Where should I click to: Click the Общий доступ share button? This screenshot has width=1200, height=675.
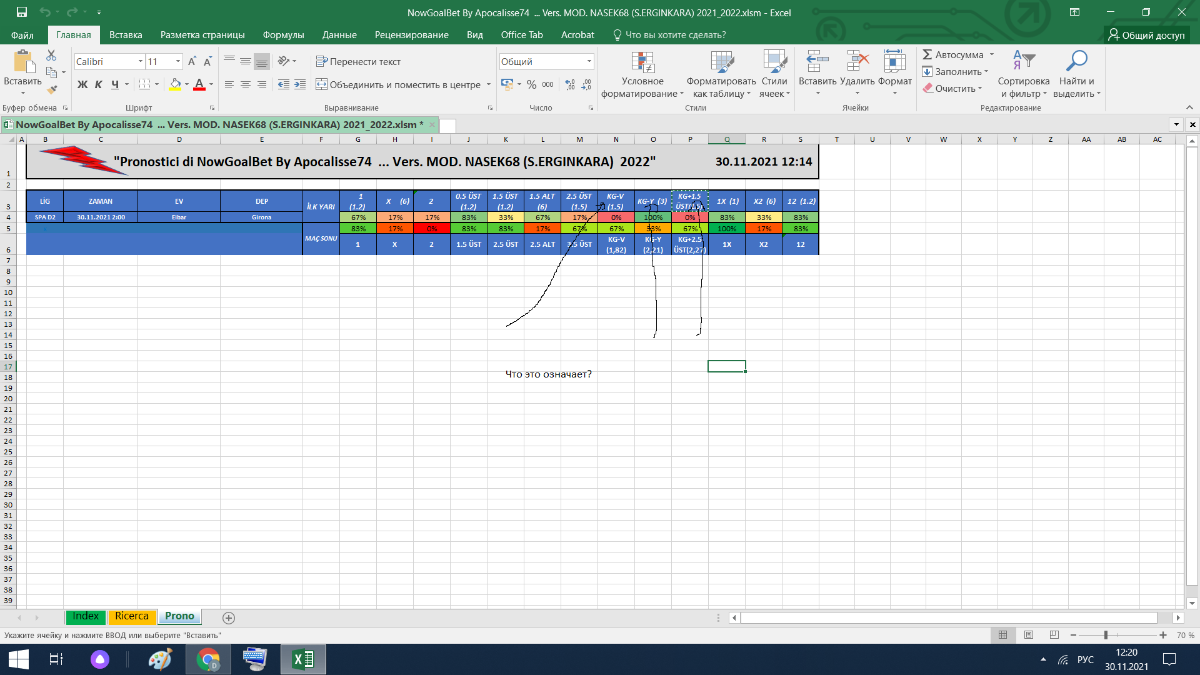pyautogui.click(x=1145, y=34)
